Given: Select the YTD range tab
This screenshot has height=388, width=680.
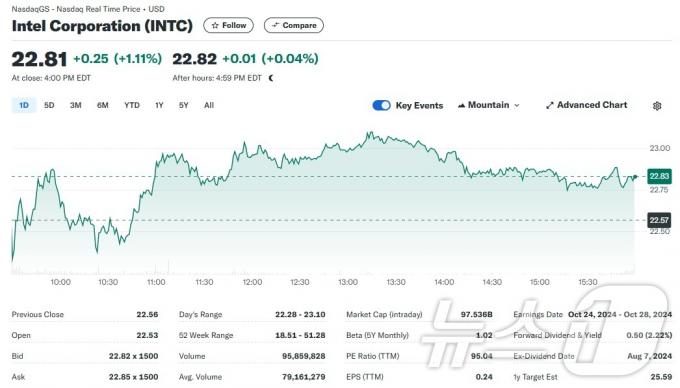Looking at the screenshot, I should [132, 105].
